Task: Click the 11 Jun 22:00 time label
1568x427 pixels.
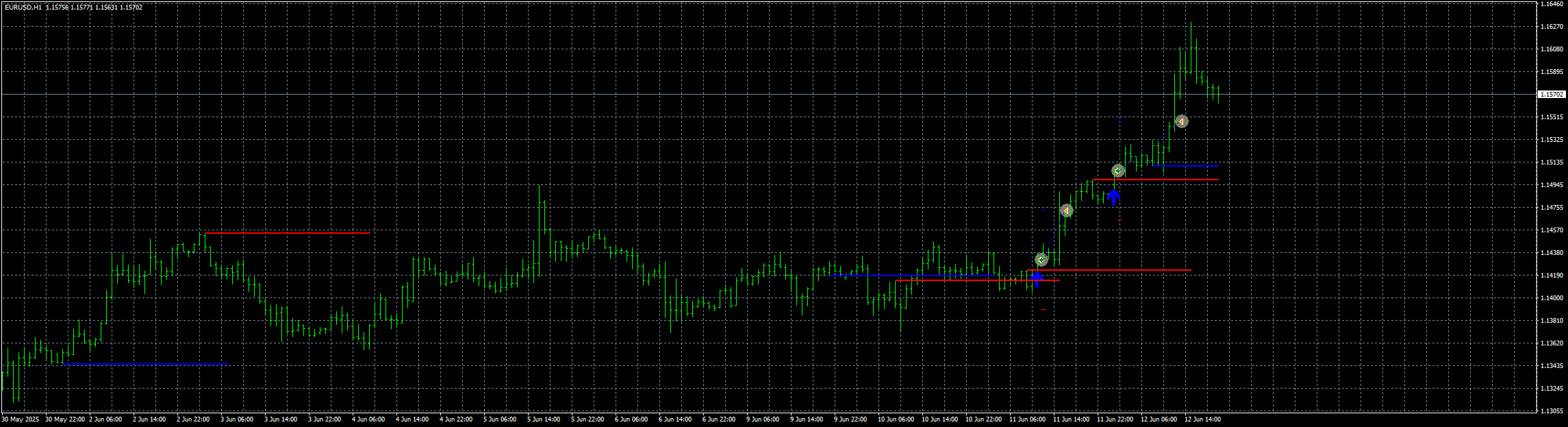Action: pos(1115,419)
